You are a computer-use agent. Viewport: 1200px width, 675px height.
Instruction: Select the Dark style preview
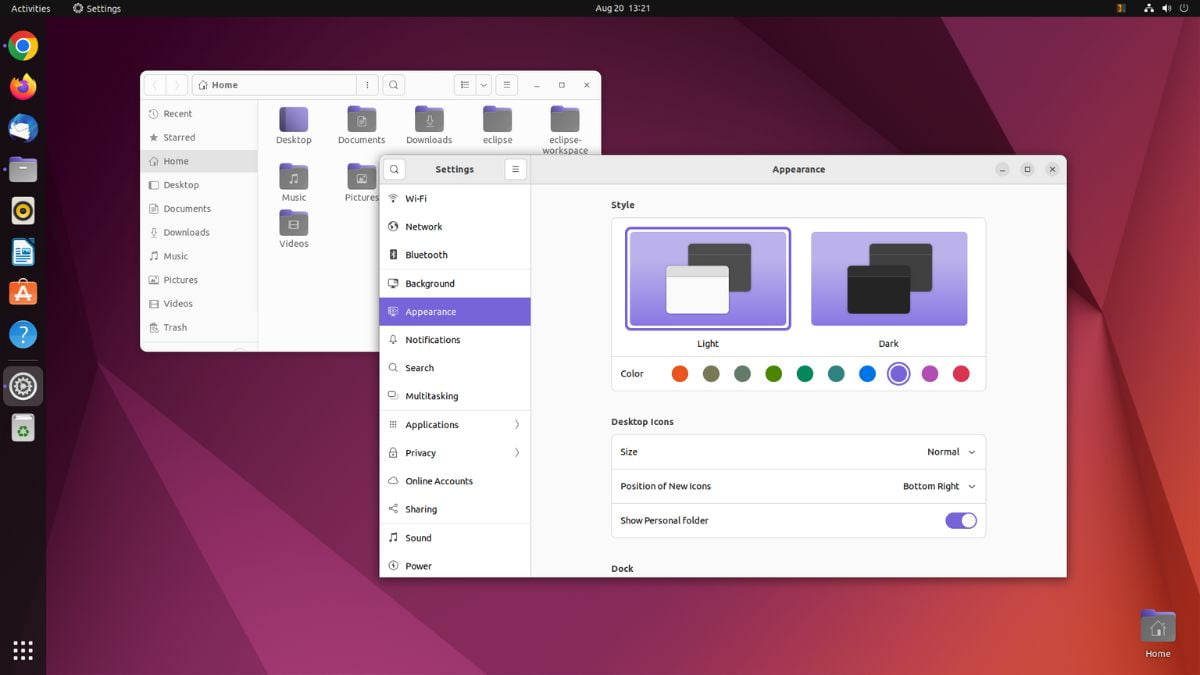(x=888, y=278)
